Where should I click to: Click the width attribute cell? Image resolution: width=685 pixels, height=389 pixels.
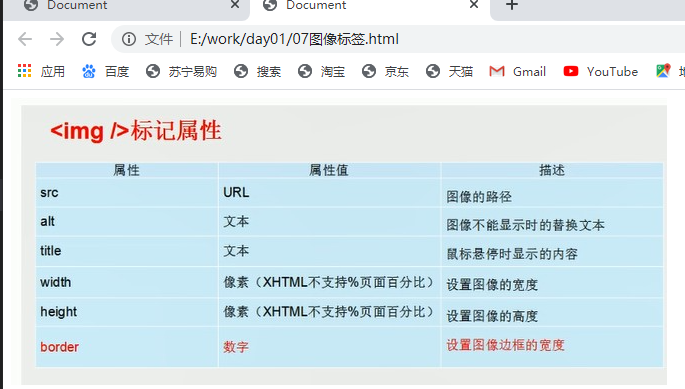click(x=127, y=282)
